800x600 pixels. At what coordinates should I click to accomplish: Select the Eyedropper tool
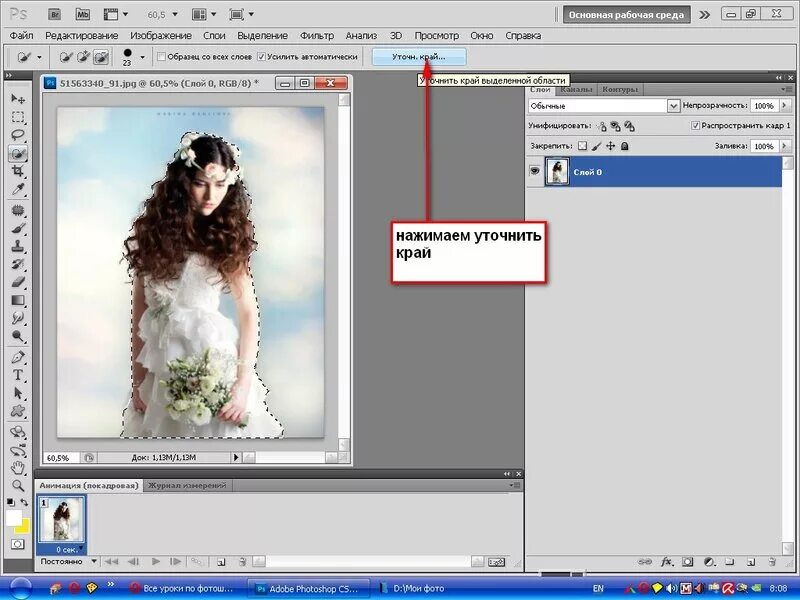18,190
